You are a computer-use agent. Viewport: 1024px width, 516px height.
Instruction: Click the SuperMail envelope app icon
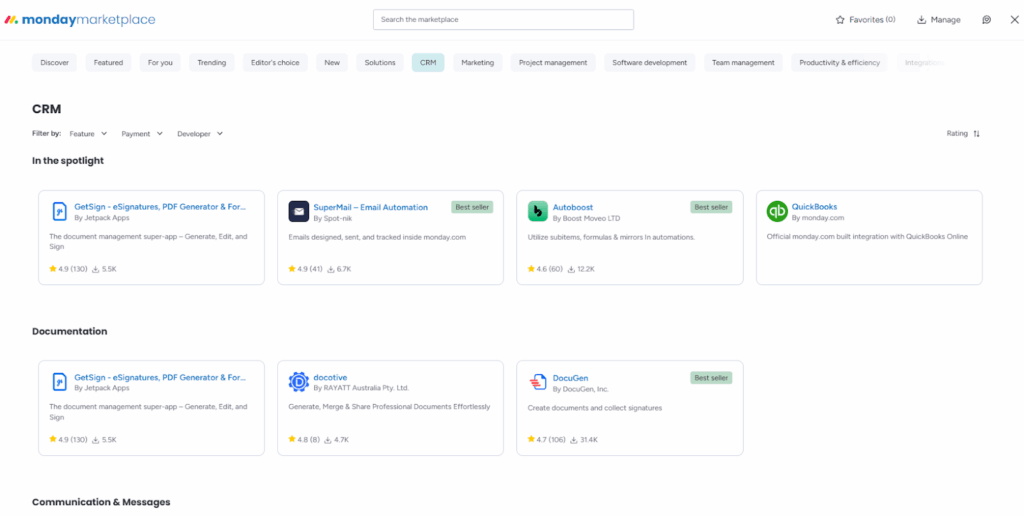[x=298, y=211]
